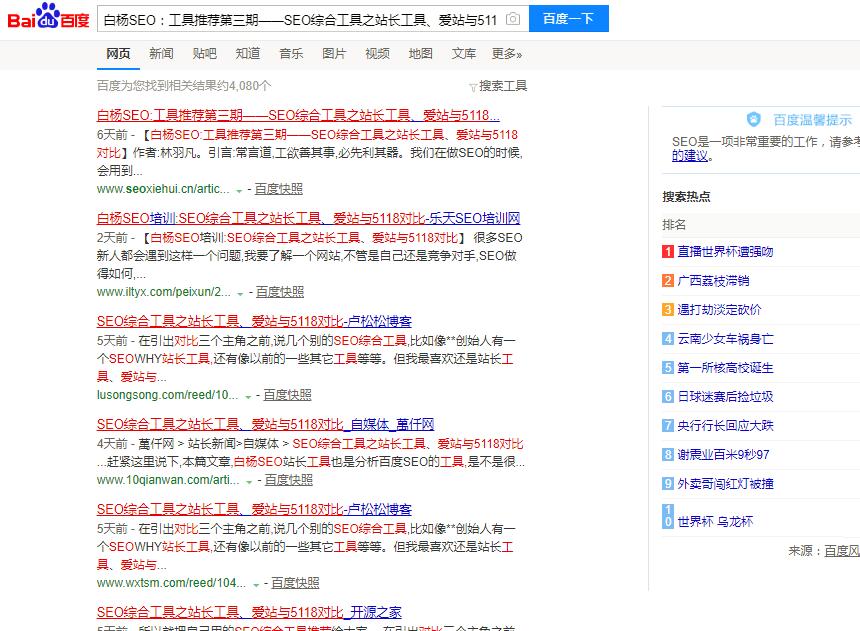Open hot search 直播世界杯遭强吻
Viewport: 860px width, 631px height.
725,252
